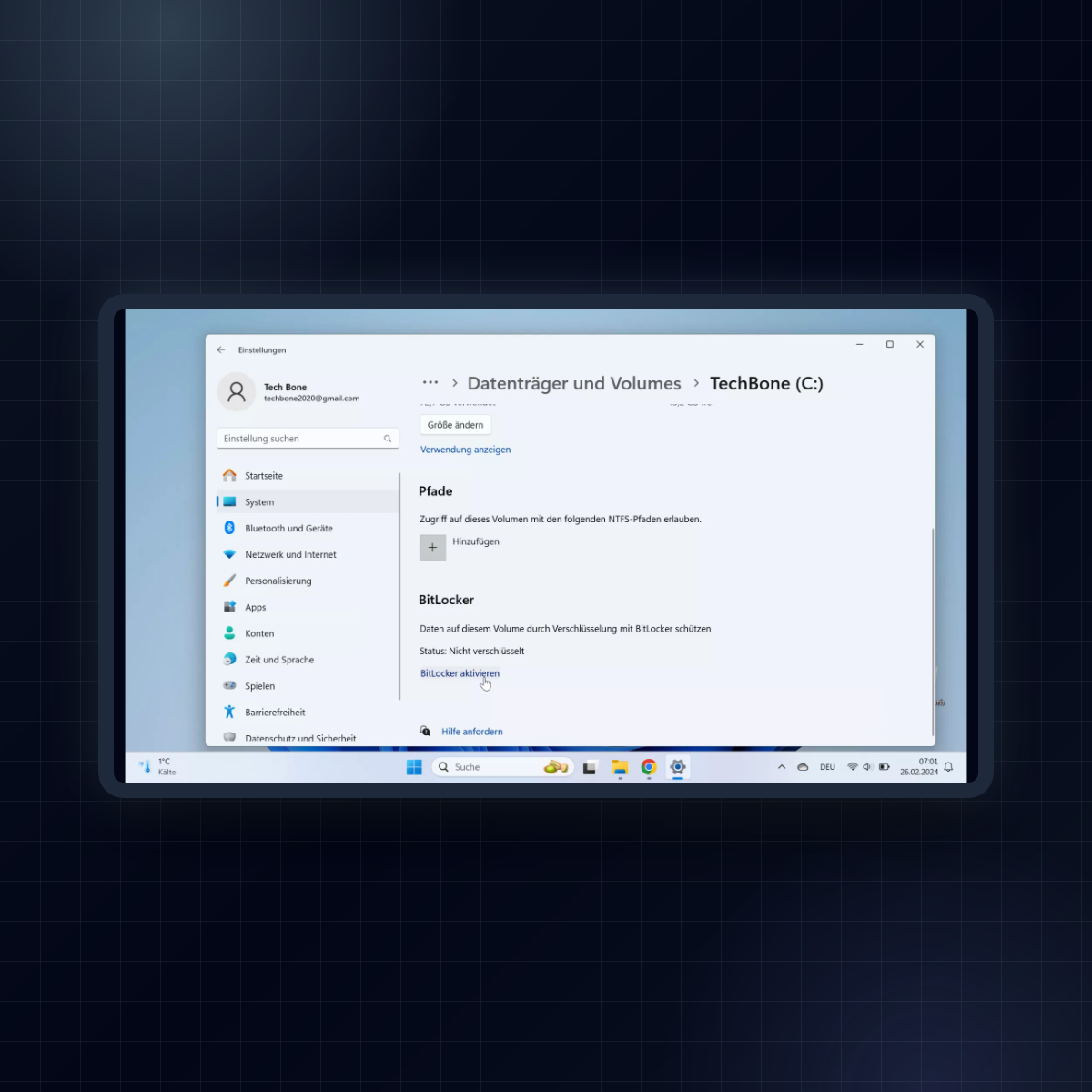Show hidden tray icons chevron
The image size is (1092, 1092).
[782, 767]
